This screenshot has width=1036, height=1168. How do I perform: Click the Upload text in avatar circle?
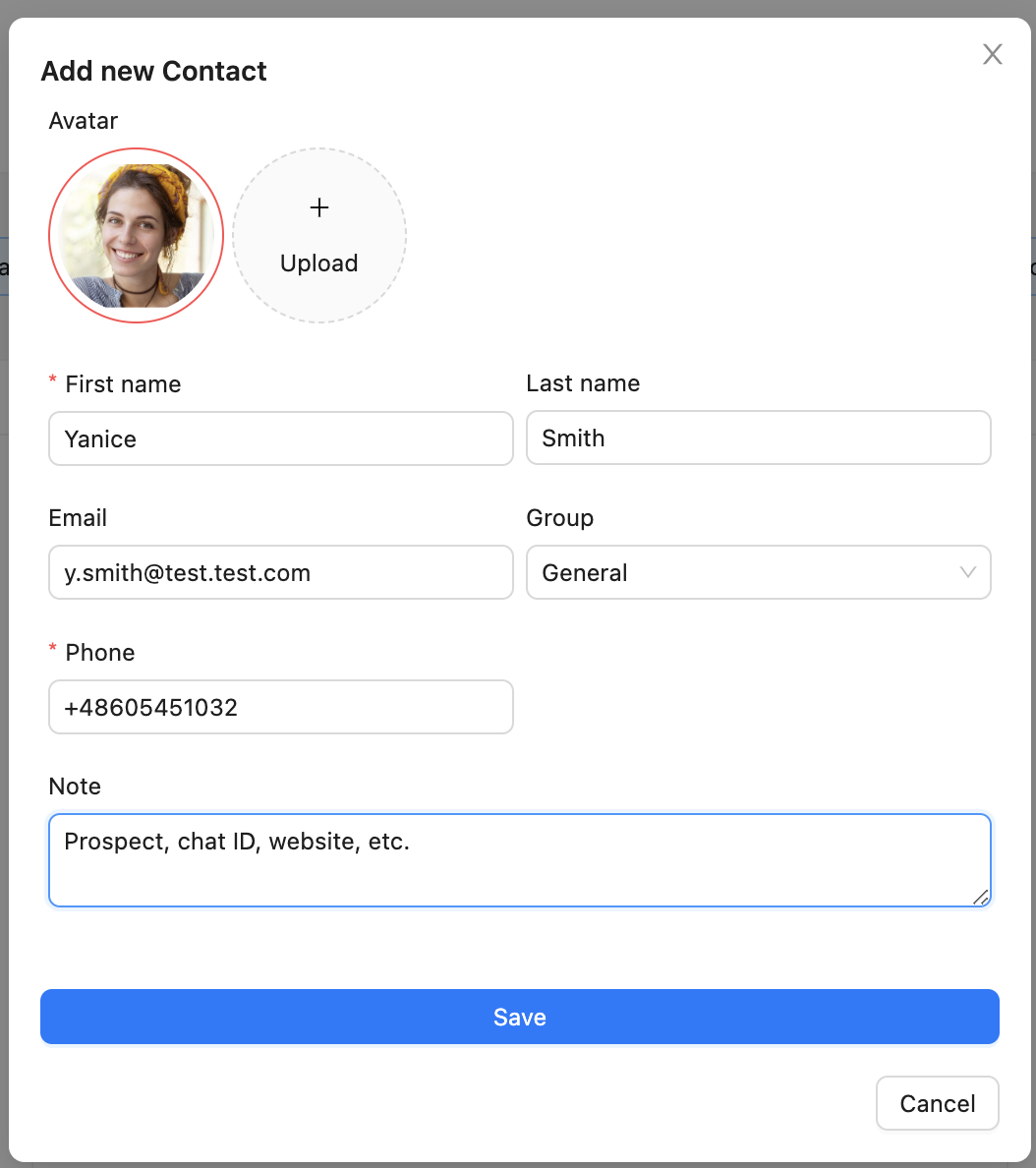point(319,263)
